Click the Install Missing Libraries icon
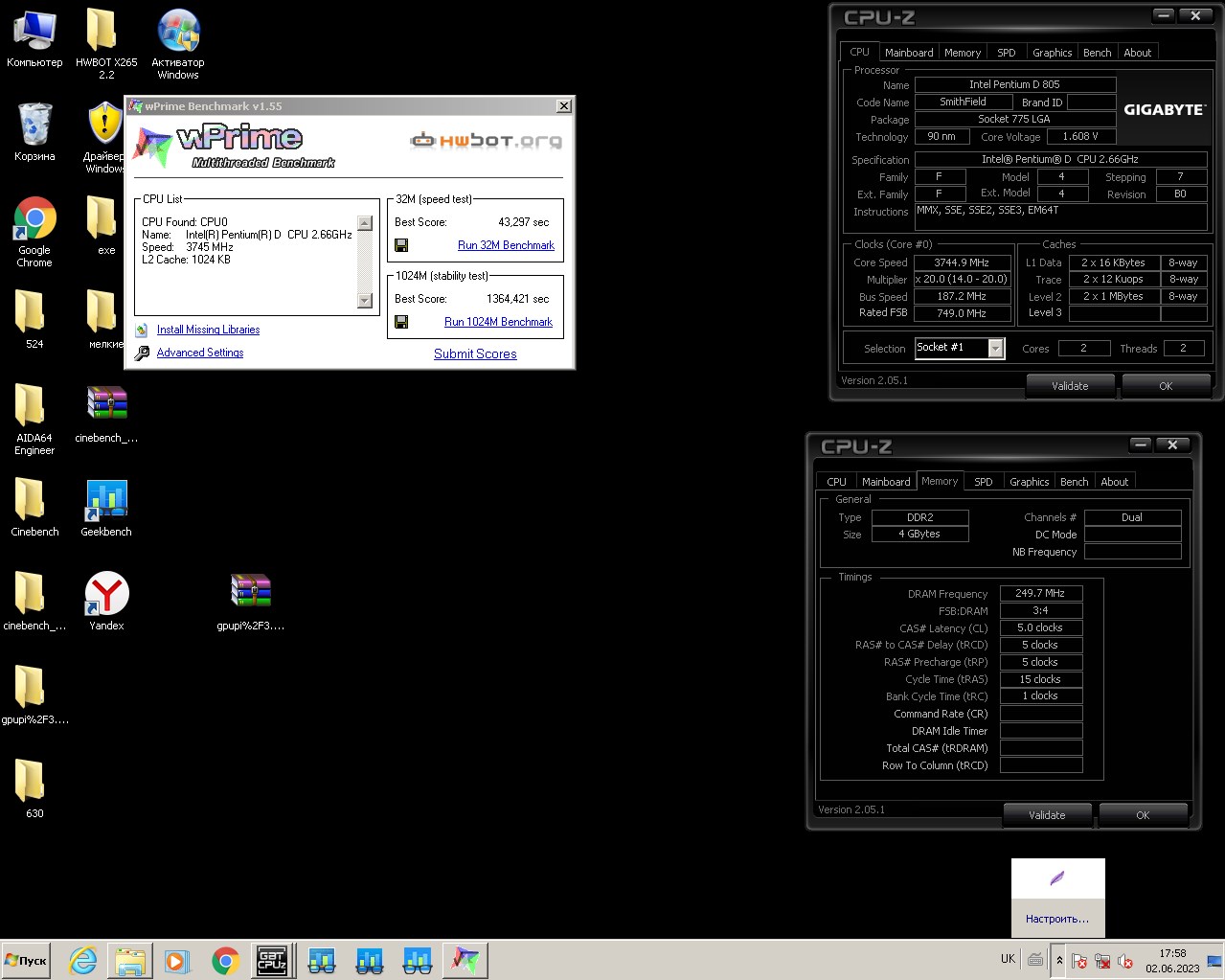 pos(142,330)
